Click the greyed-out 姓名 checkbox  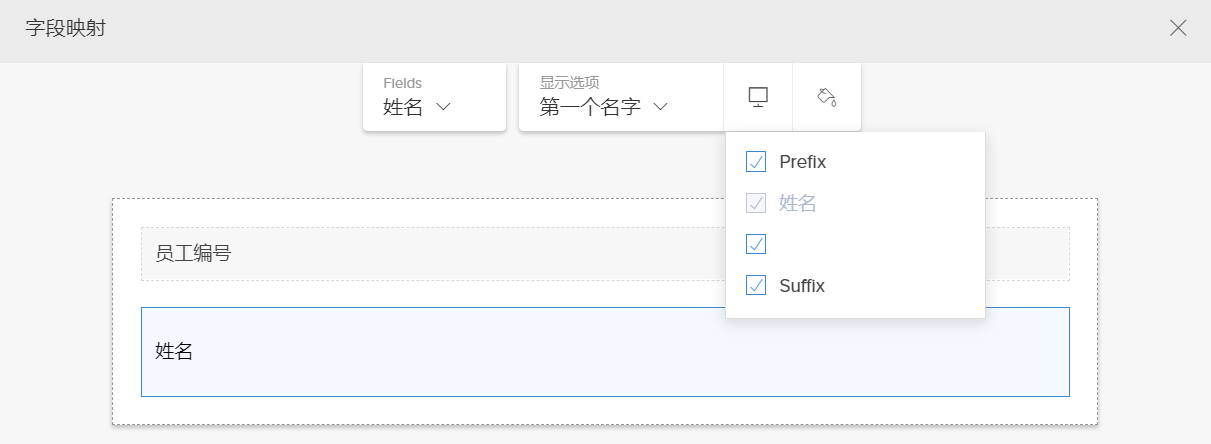[756, 203]
